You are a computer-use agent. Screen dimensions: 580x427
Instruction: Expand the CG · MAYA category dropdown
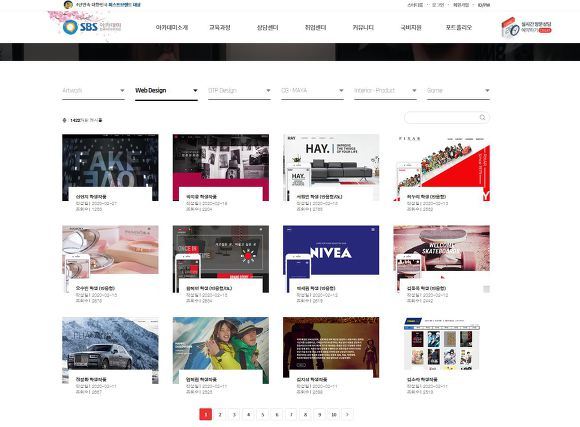313,91
